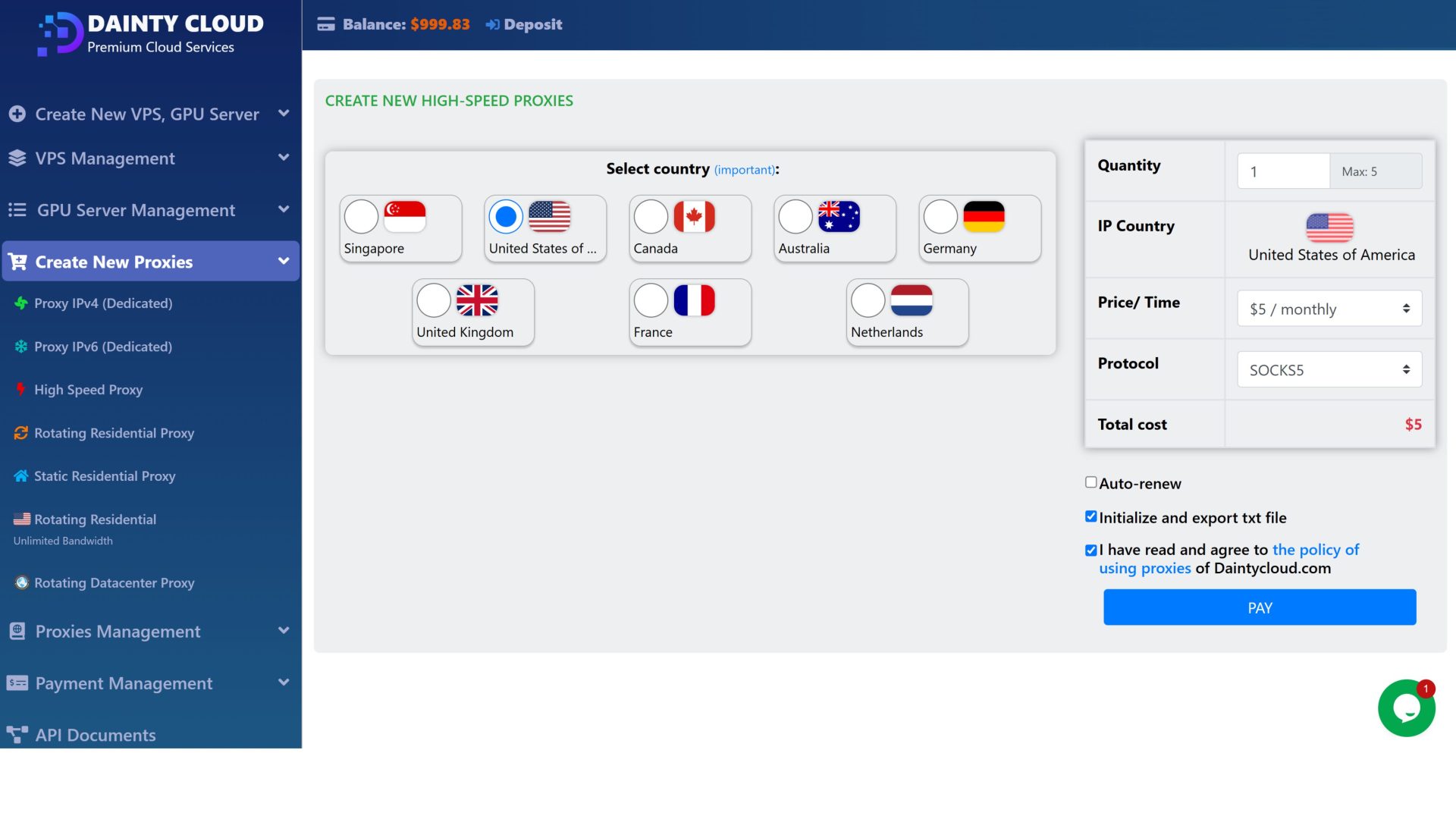Screen dimensions: 1456x819
Task: Click the Australia flag
Action: 839,217
